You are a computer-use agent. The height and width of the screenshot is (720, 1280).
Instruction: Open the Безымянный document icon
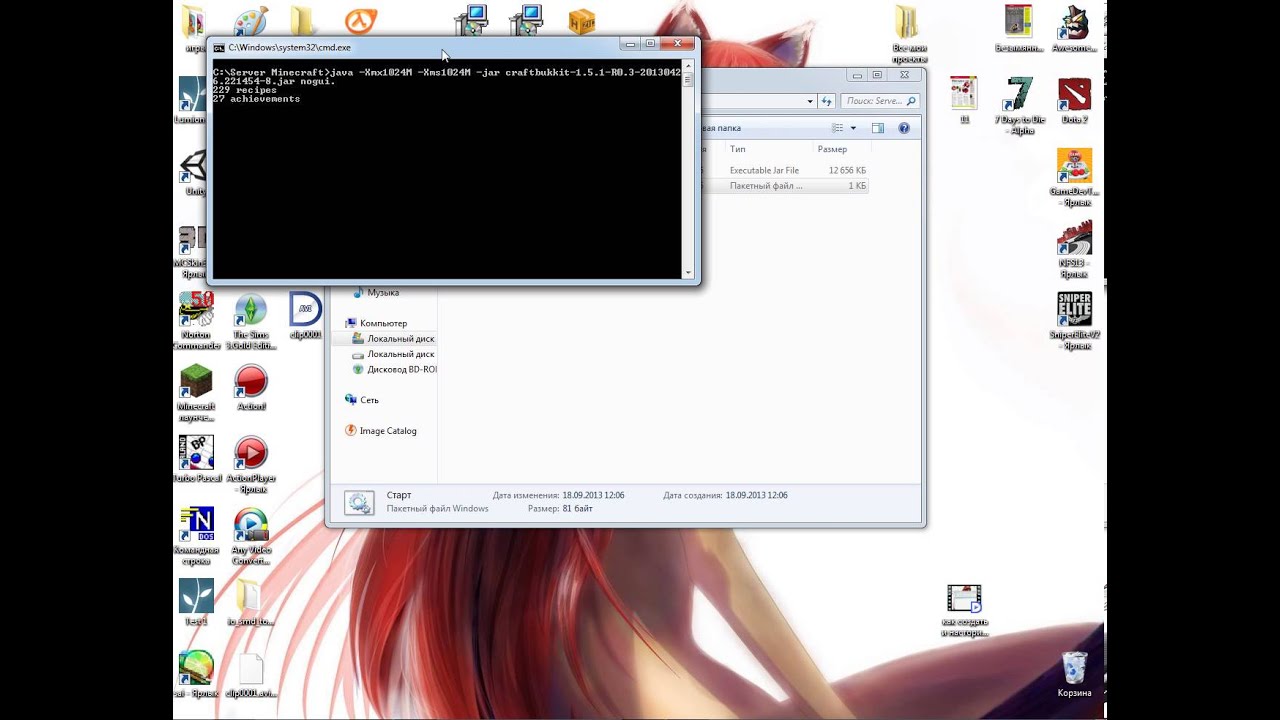click(1018, 28)
